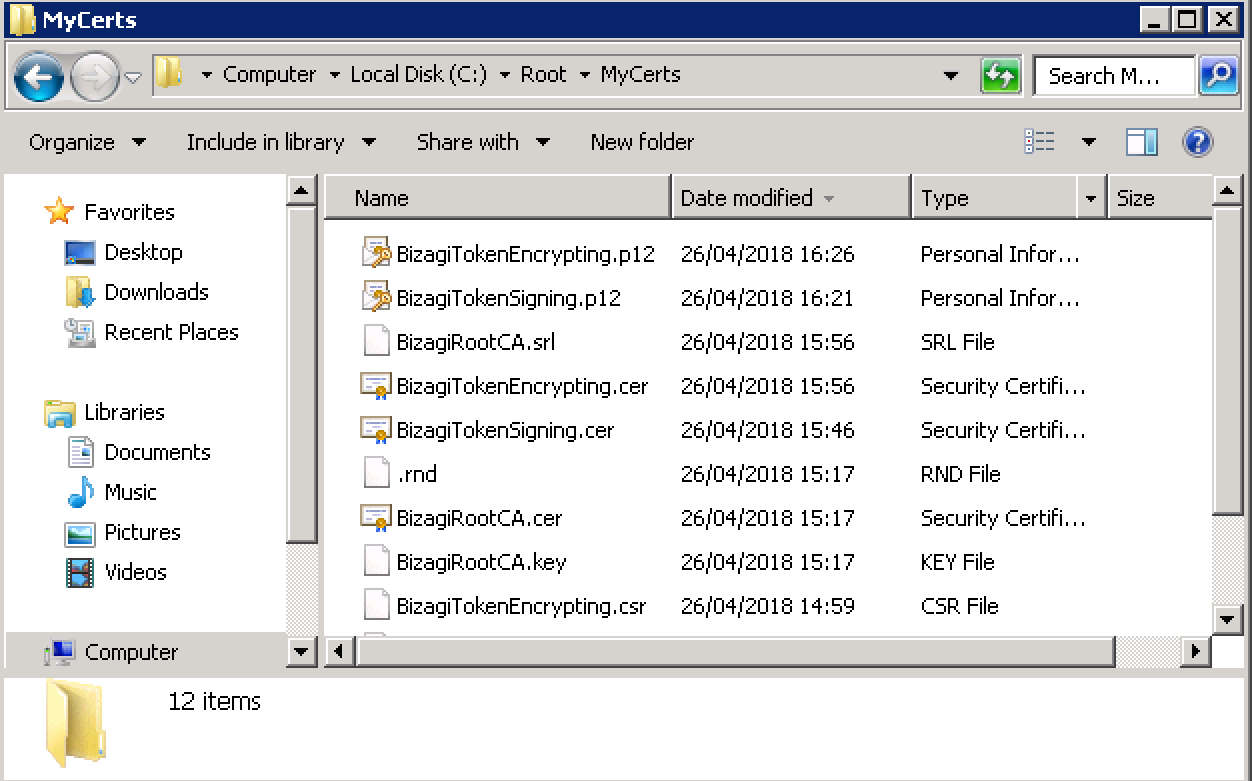Open address bar previous locations dropdown

point(952,76)
